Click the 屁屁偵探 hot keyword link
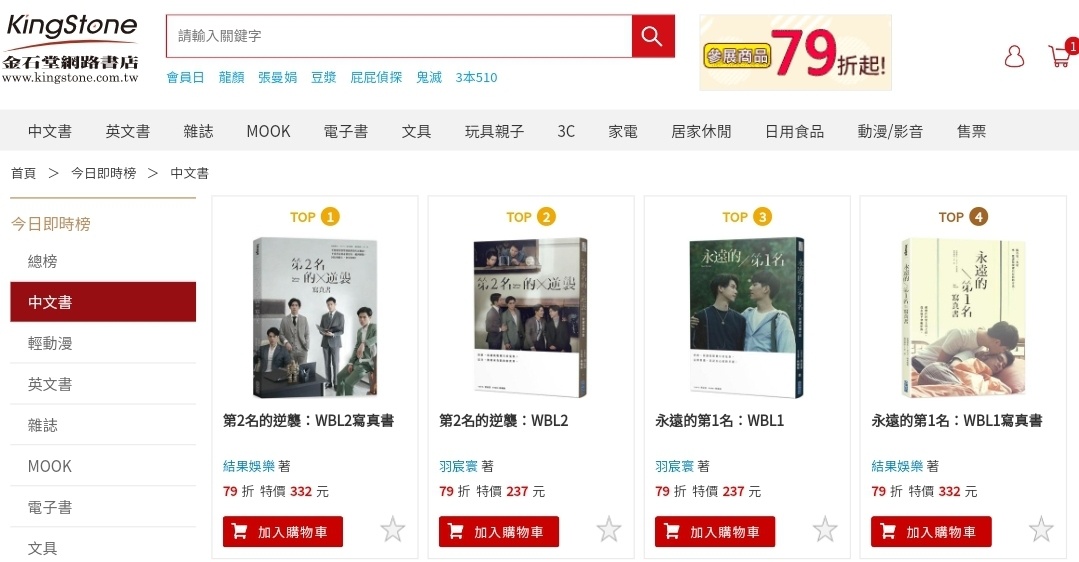 [376, 77]
